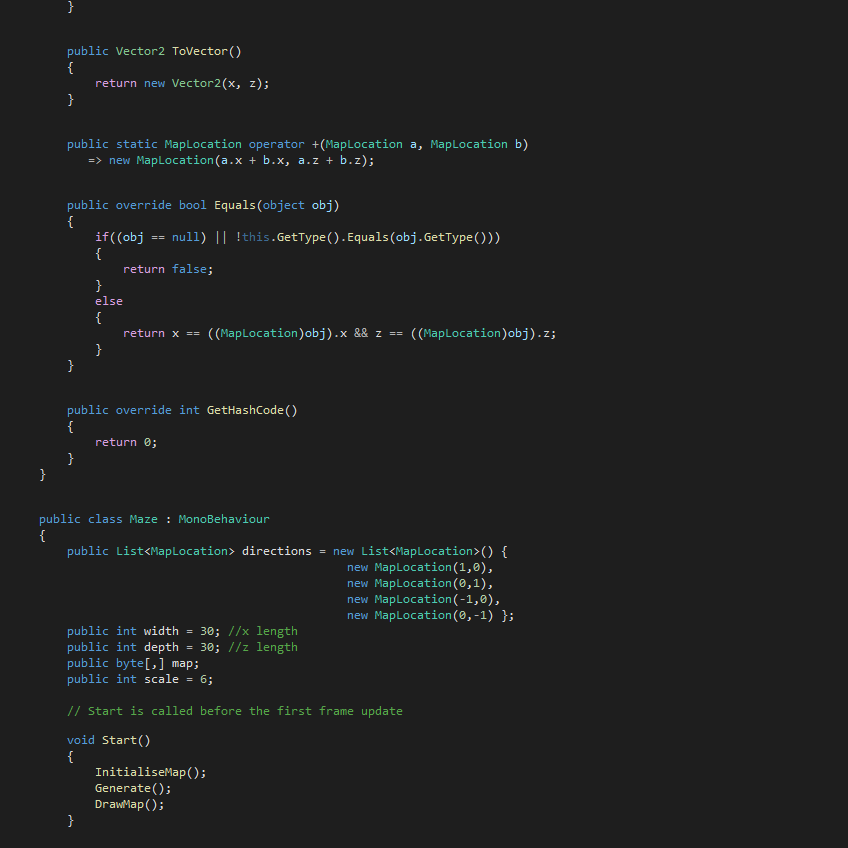Screen dimensions: 848x848
Task: Click the '//z length' comment
Action: (262, 647)
